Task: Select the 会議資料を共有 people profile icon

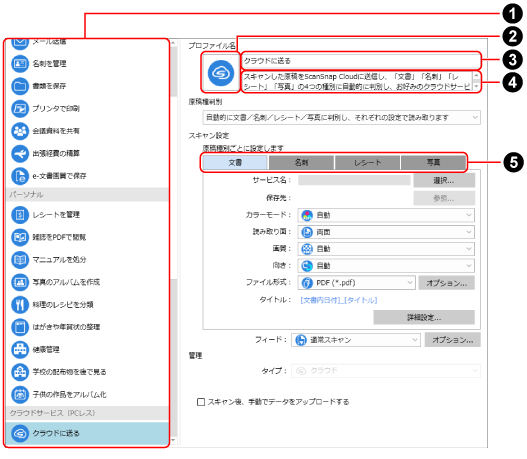Action: 20,131
